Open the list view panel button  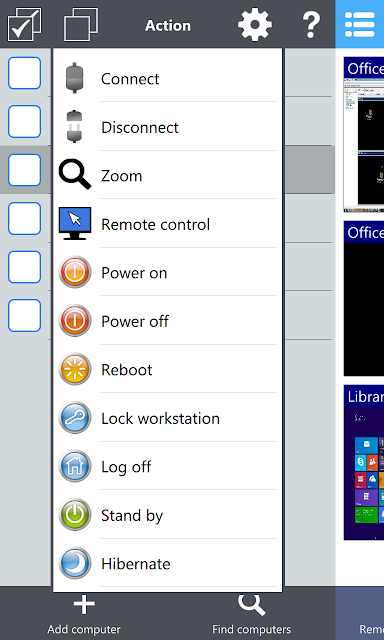(360, 24)
